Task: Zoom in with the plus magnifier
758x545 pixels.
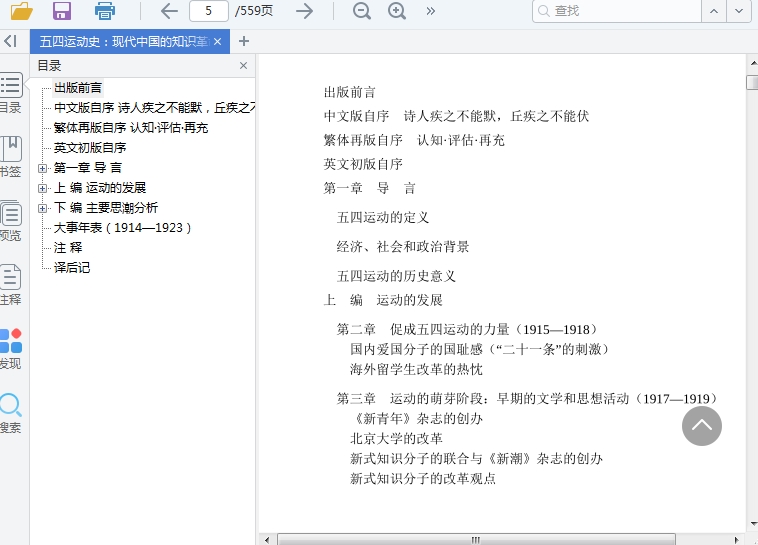Action: [397, 11]
